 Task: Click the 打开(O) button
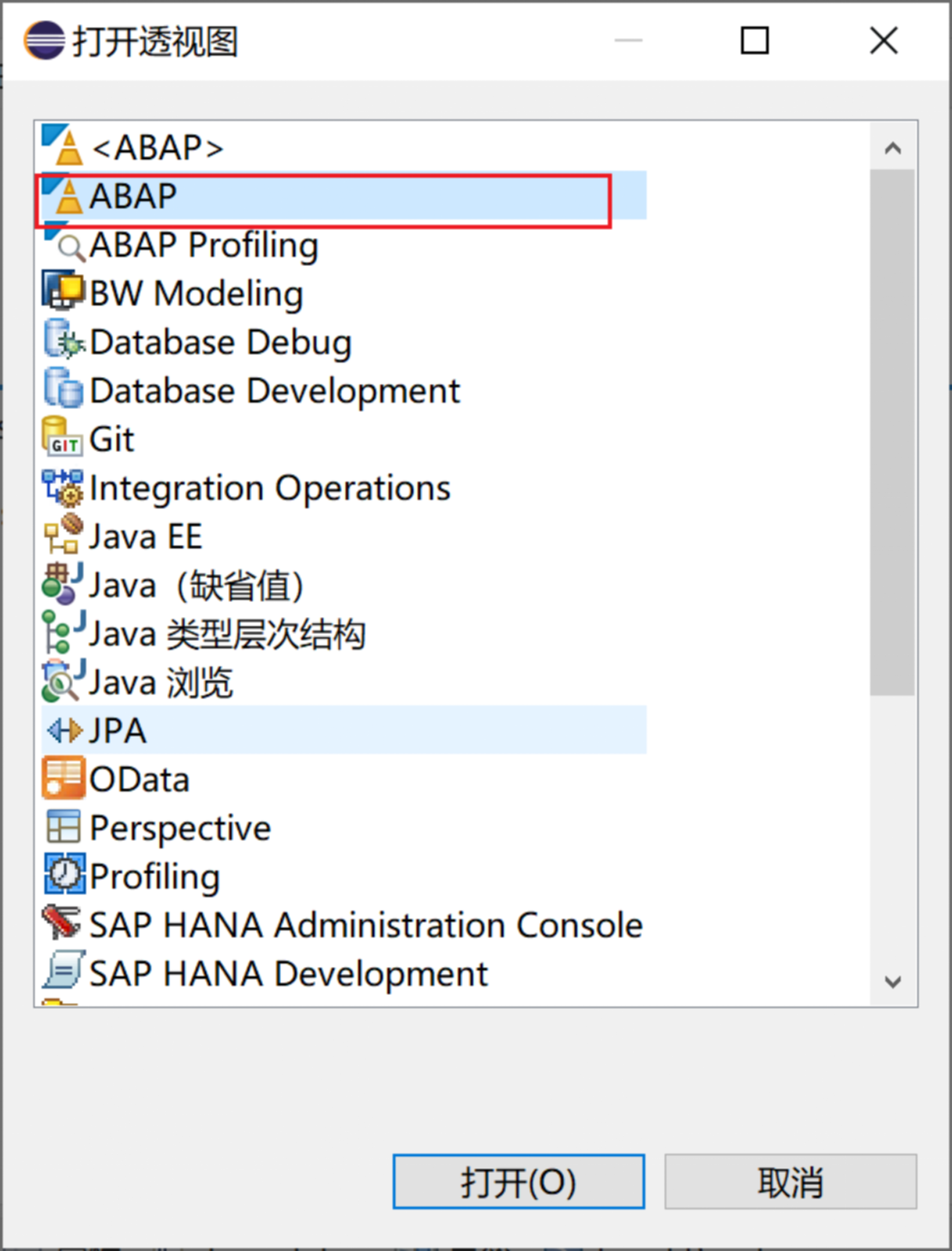click(519, 1181)
